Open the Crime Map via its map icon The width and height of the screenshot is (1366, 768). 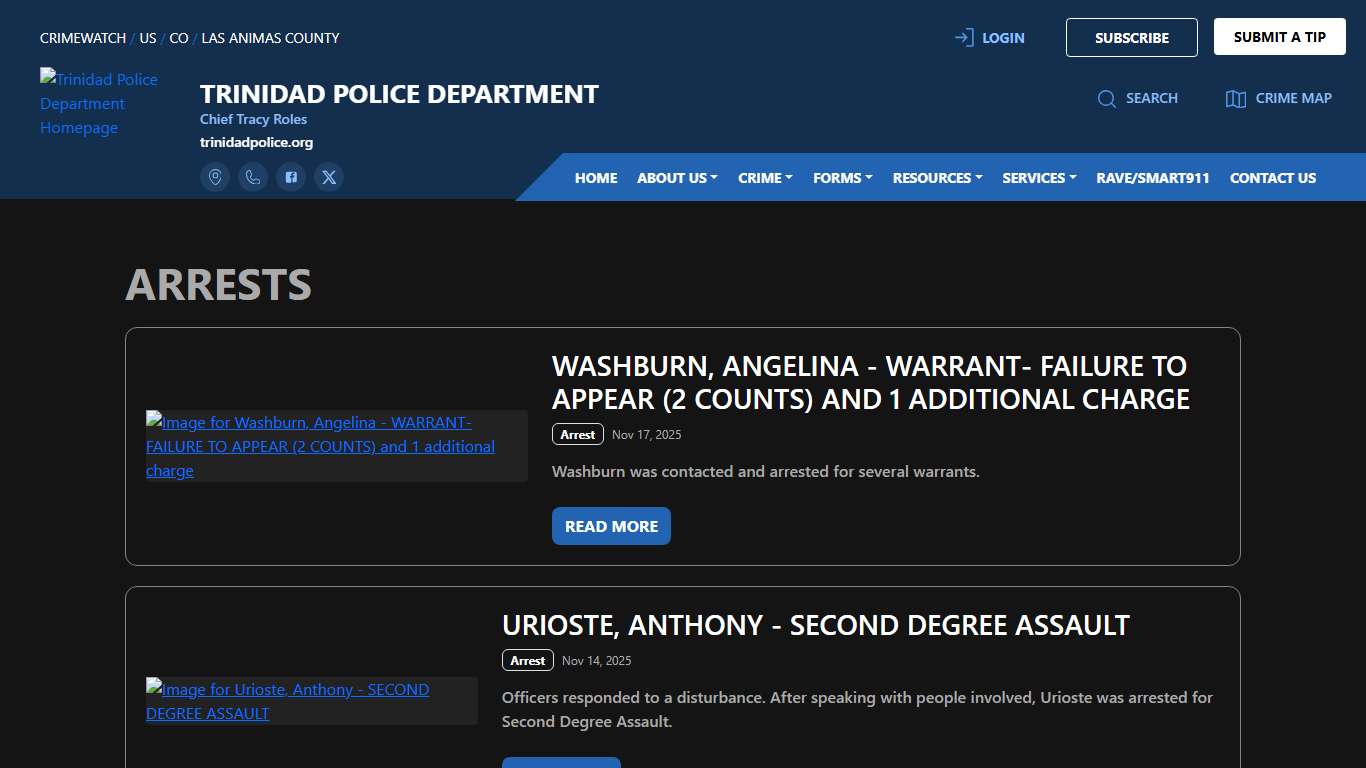tap(1236, 98)
